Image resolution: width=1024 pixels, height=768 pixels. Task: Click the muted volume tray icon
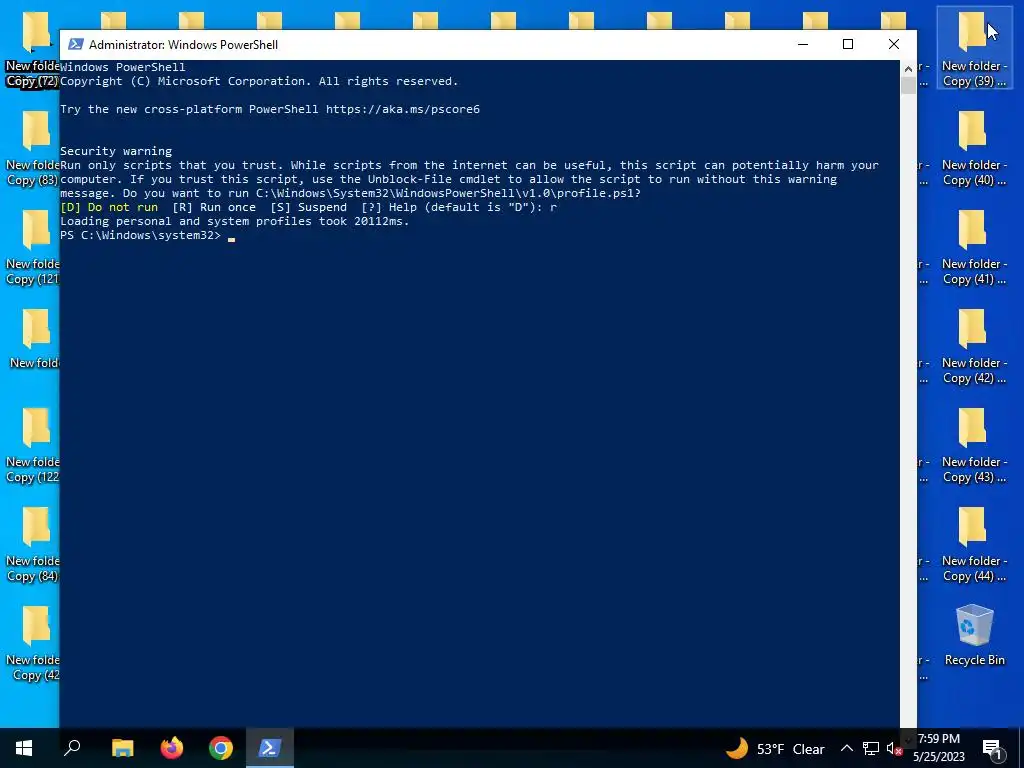click(894, 748)
